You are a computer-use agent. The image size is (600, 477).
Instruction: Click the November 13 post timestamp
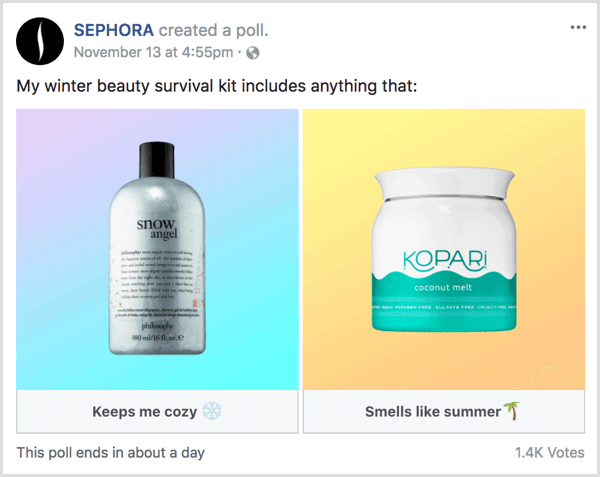154,51
